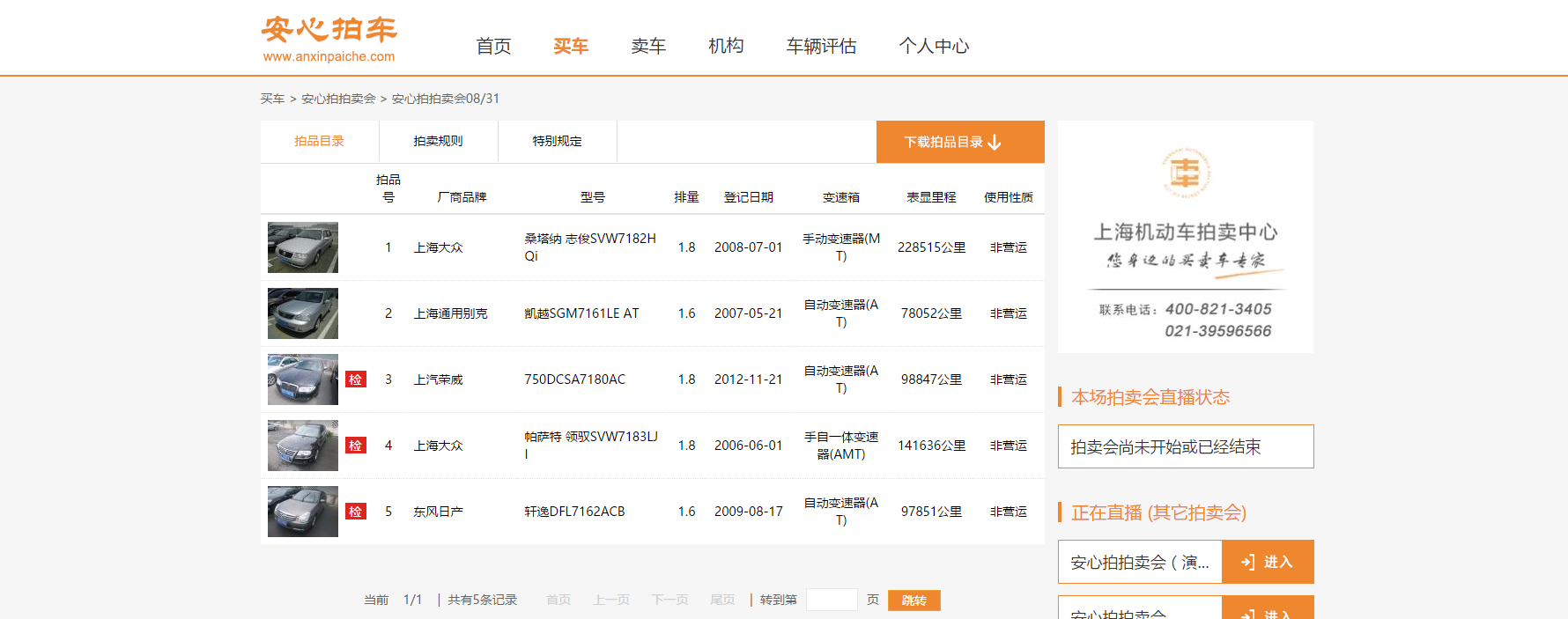This screenshot has width=1568, height=619.
Task: Open the 车辆评估 navigation item
Action: (x=821, y=46)
